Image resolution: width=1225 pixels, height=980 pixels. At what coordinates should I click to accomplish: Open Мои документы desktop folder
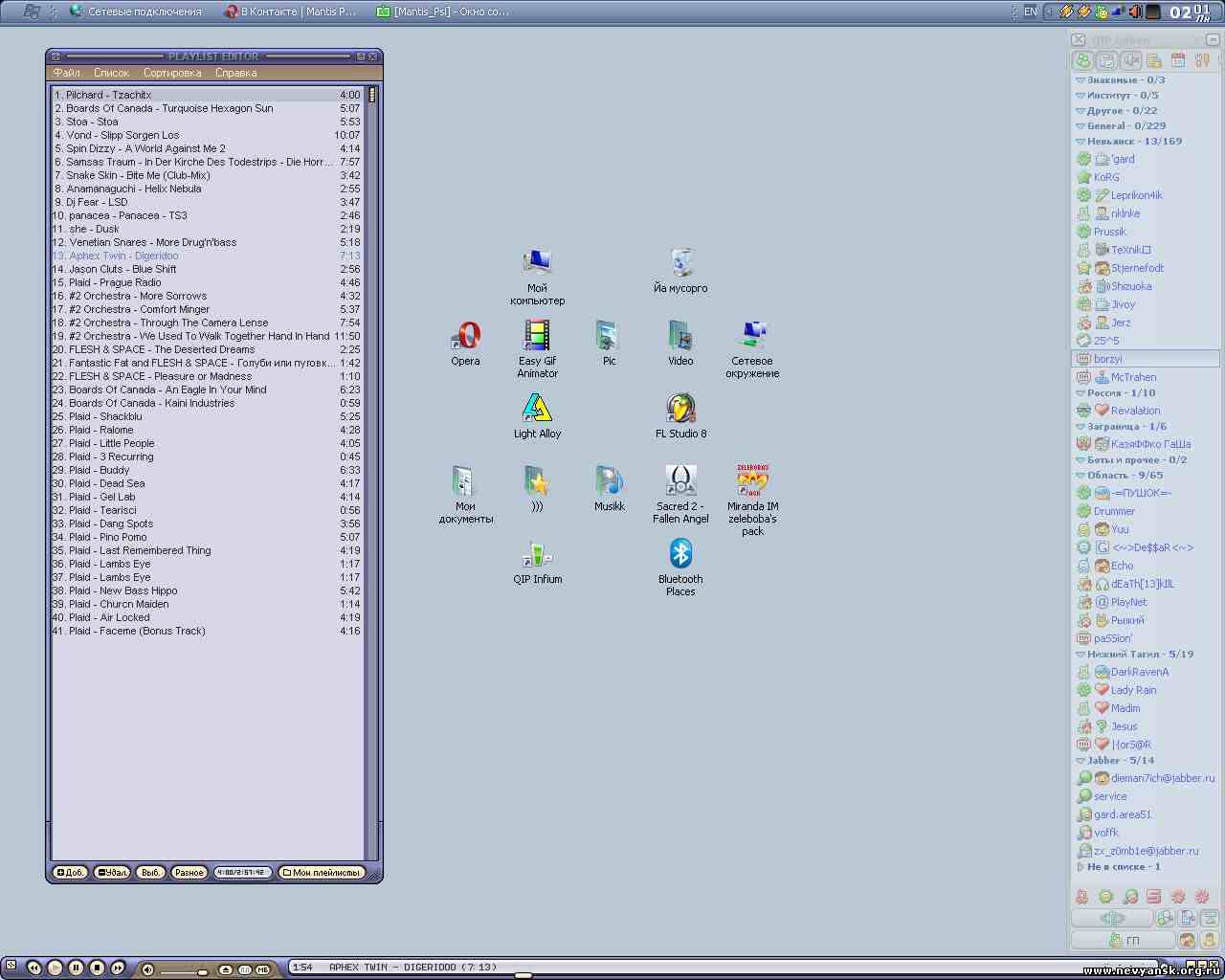(x=465, y=494)
